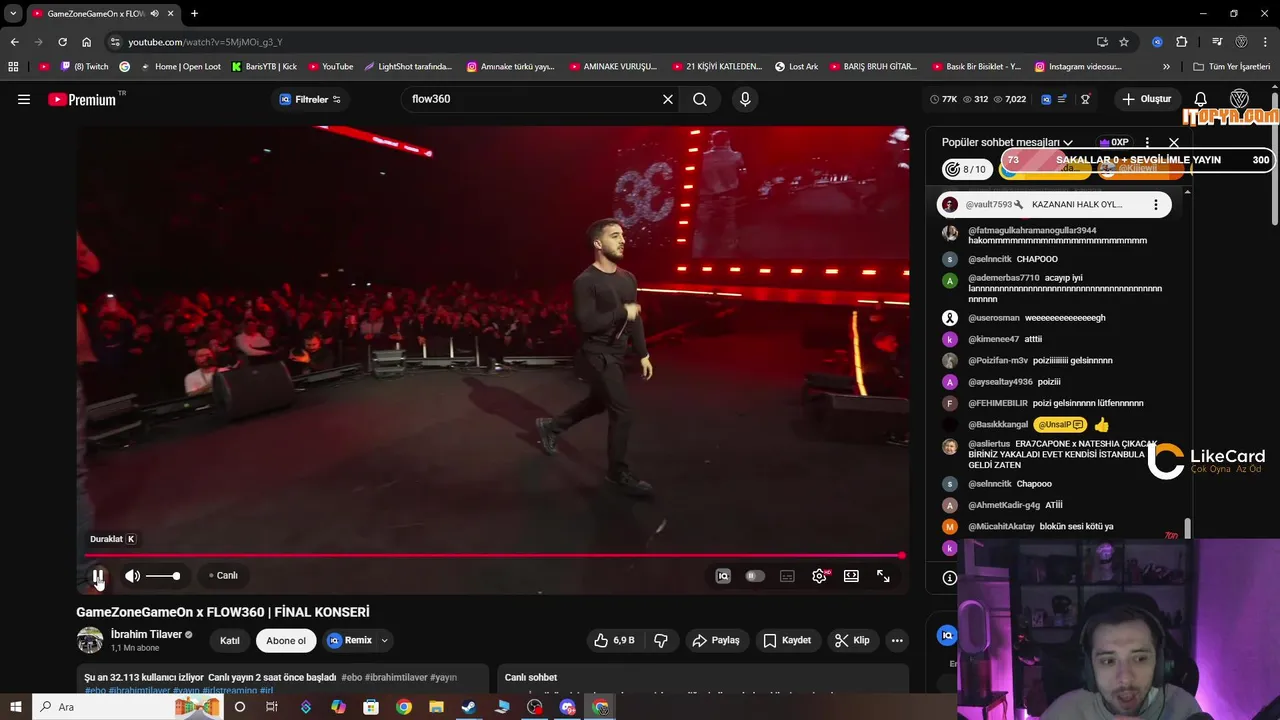1280x720 pixels.
Task: Open the browser extensions puzzle icon
Action: pyautogui.click(x=1181, y=42)
